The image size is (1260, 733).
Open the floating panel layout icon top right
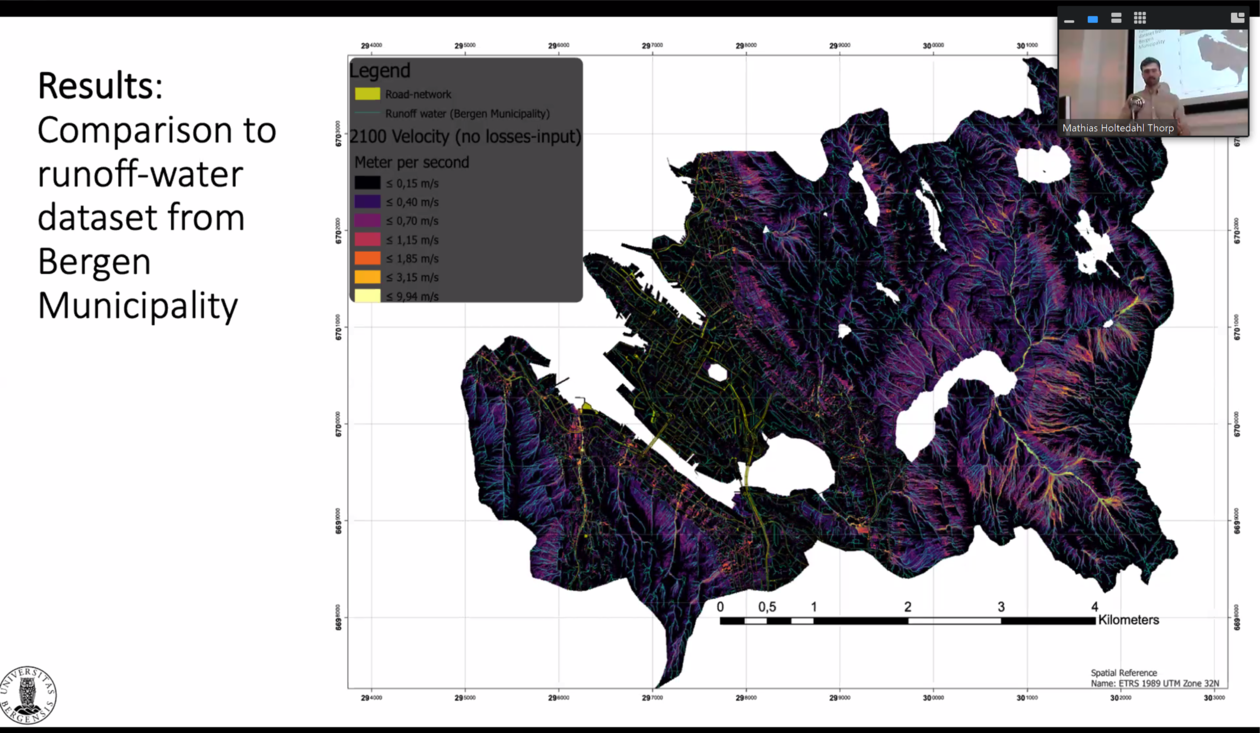1238,17
